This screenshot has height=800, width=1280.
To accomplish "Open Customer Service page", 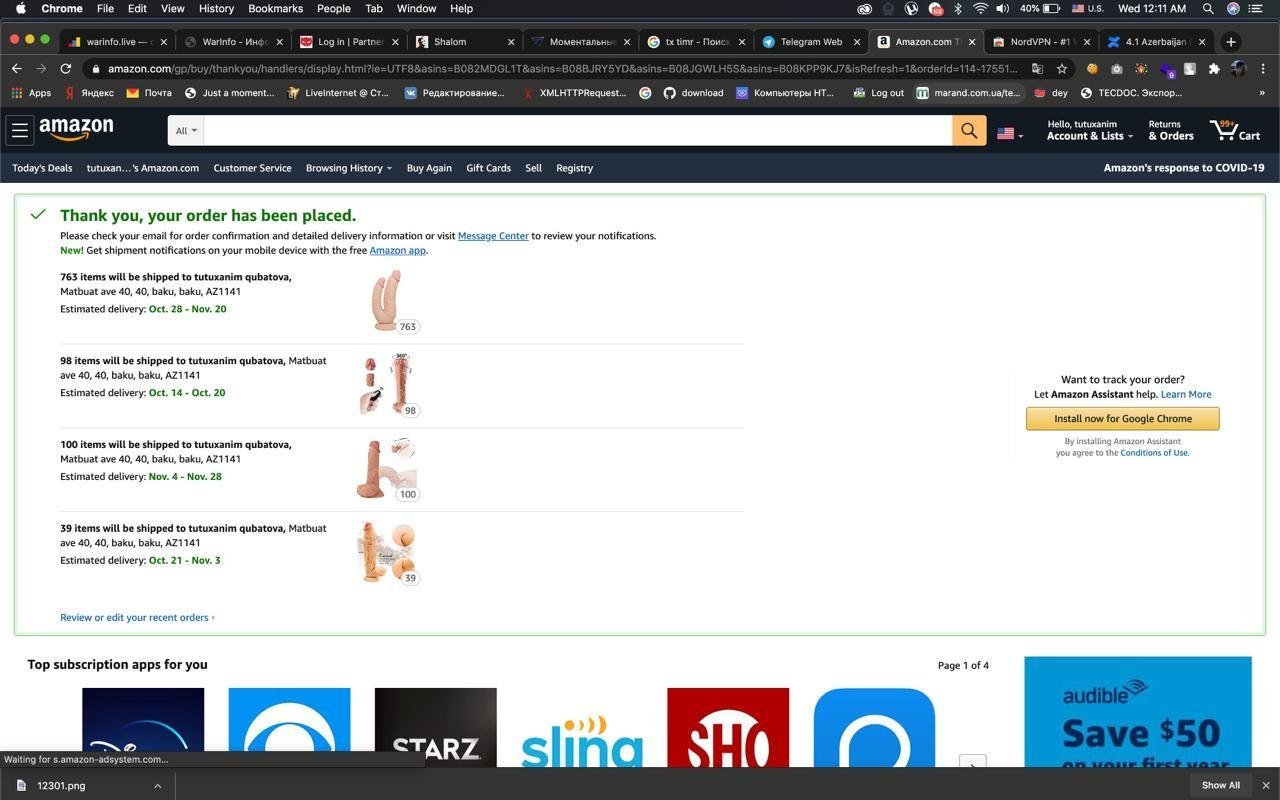I will 252,168.
